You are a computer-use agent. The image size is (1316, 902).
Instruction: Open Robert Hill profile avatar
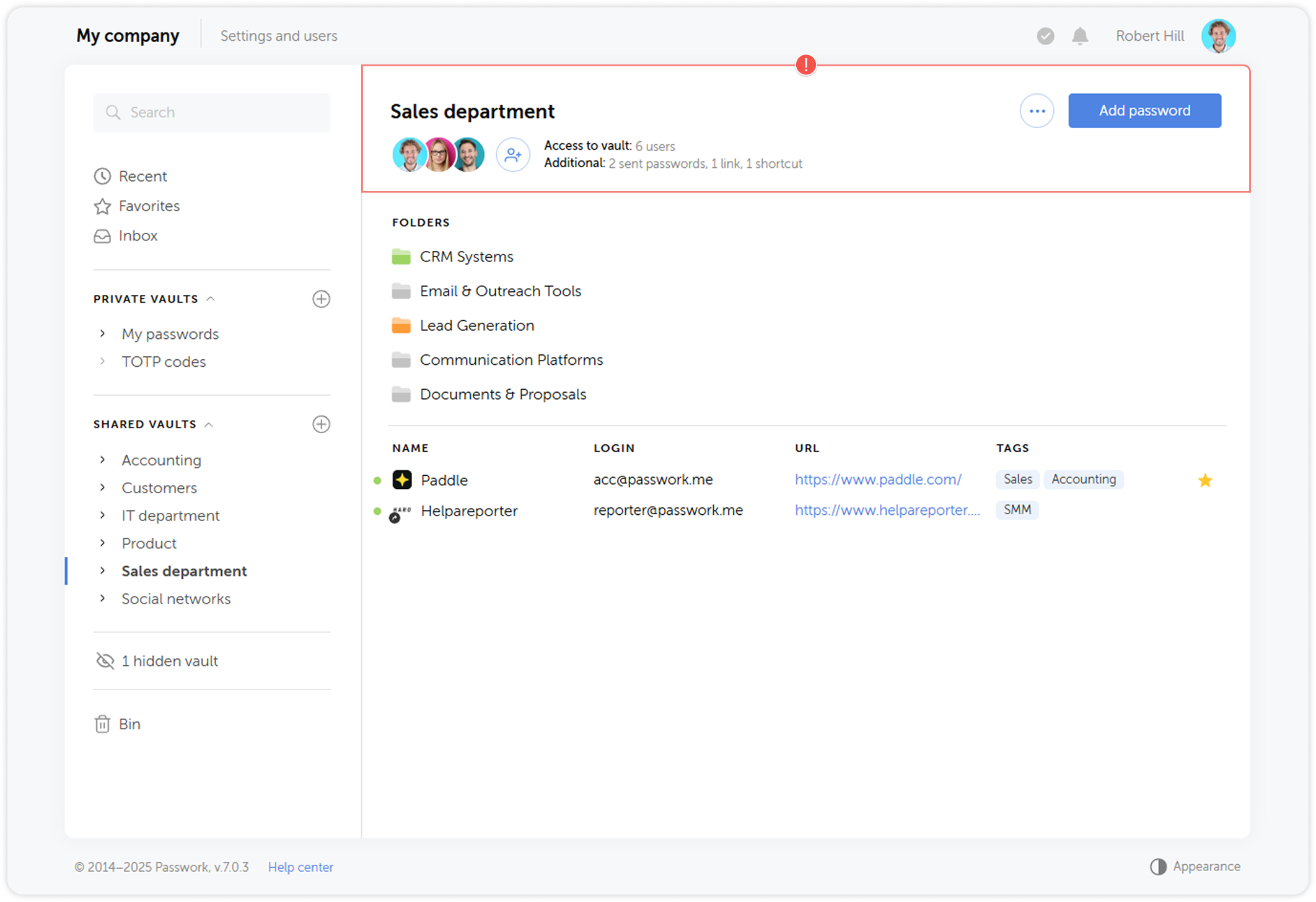pos(1217,36)
